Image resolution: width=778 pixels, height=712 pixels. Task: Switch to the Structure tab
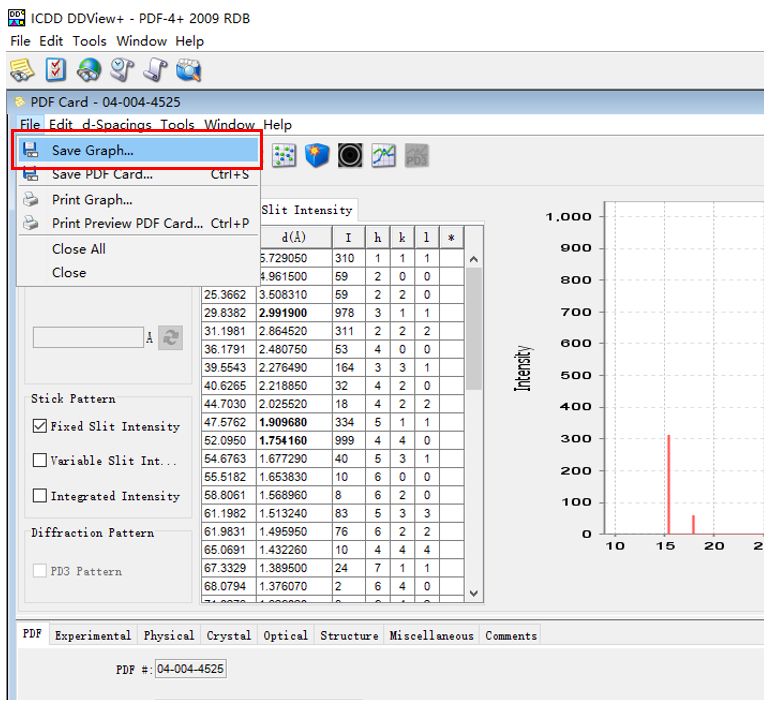[x=349, y=636]
